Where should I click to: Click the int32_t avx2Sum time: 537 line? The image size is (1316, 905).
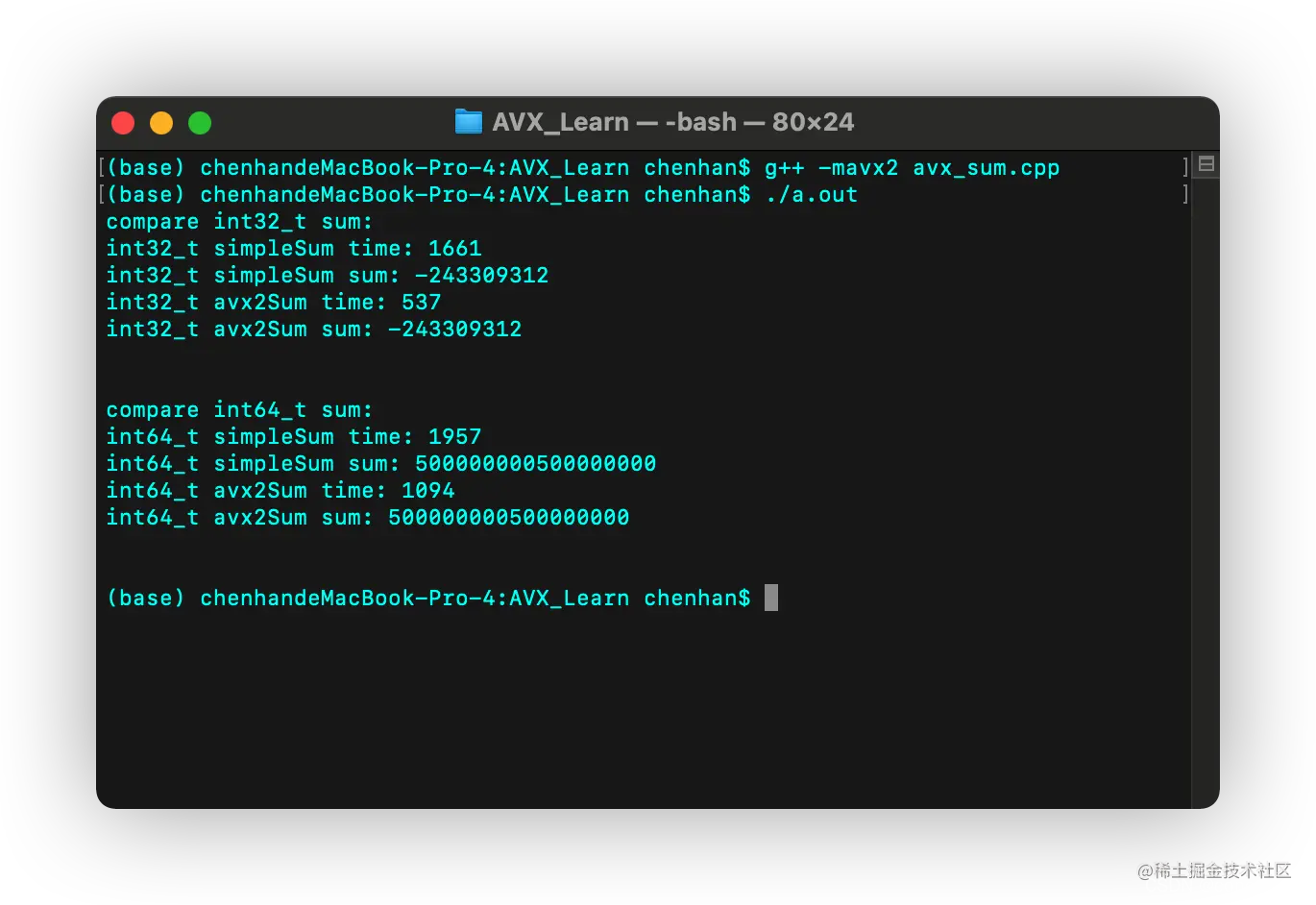pos(274,303)
